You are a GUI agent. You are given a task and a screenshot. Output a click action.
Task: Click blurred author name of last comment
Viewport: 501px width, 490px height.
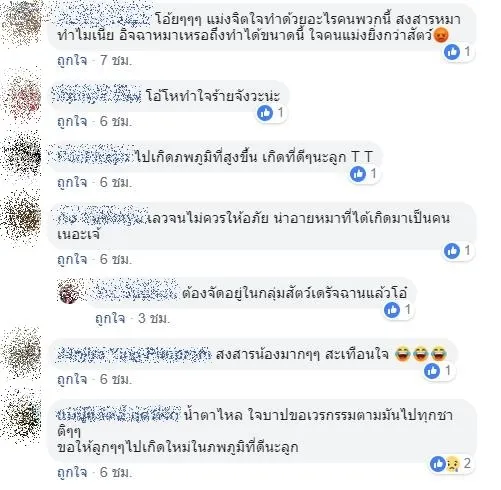pos(118,416)
